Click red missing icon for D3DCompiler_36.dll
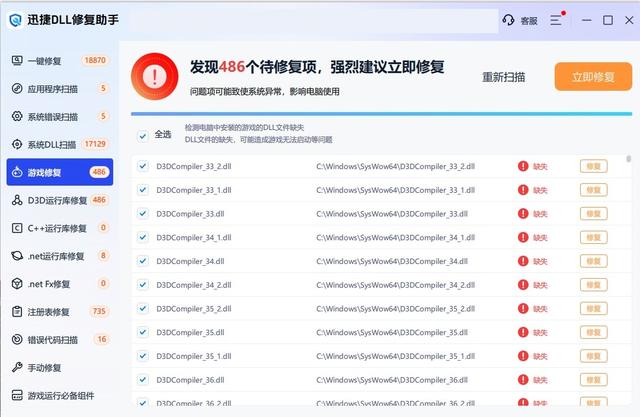The image size is (640, 417). (x=523, y=380)
